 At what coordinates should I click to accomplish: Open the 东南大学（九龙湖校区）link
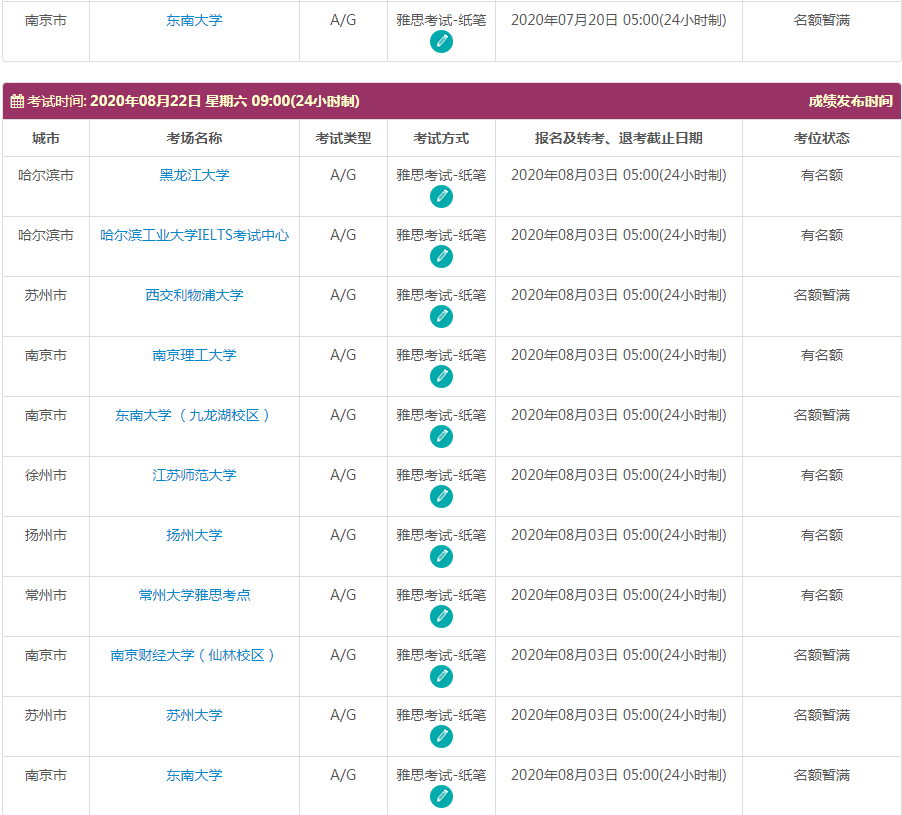[192, 415]
